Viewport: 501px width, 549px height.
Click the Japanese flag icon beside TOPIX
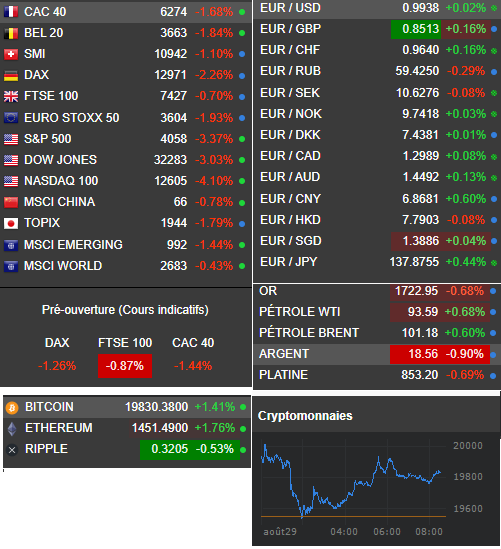coord(11,223)
